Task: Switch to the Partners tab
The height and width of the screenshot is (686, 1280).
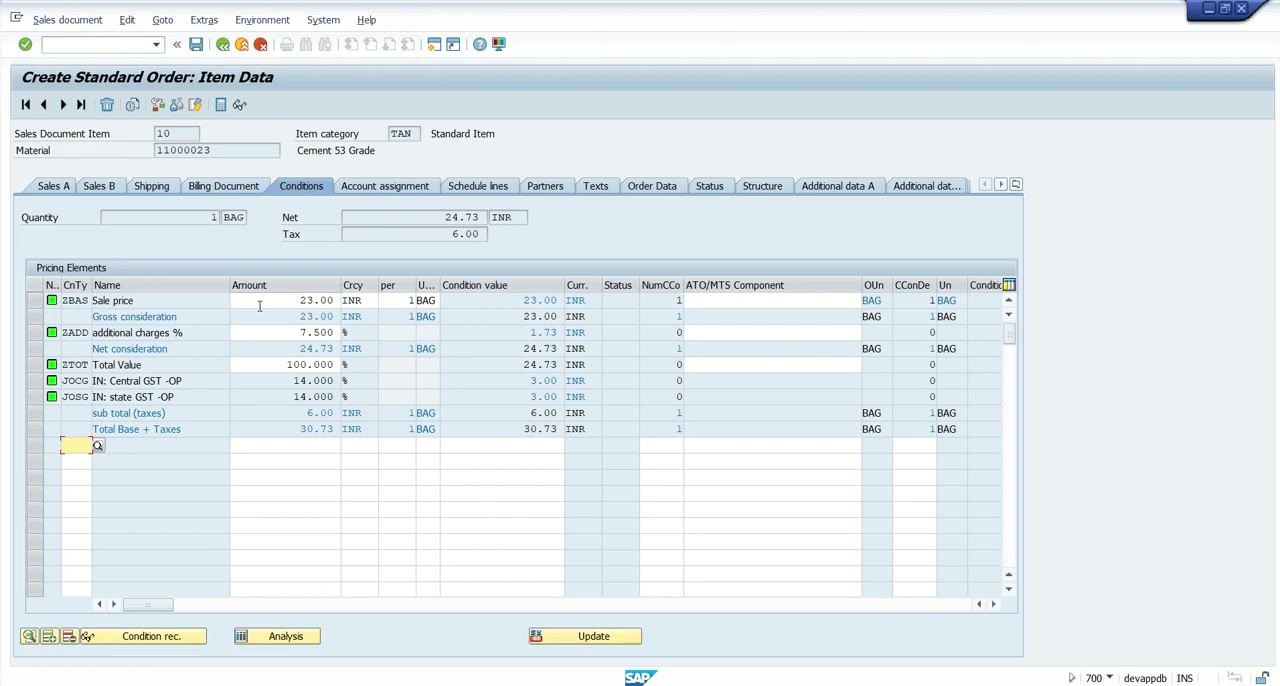Action: (x=545, y=186)
